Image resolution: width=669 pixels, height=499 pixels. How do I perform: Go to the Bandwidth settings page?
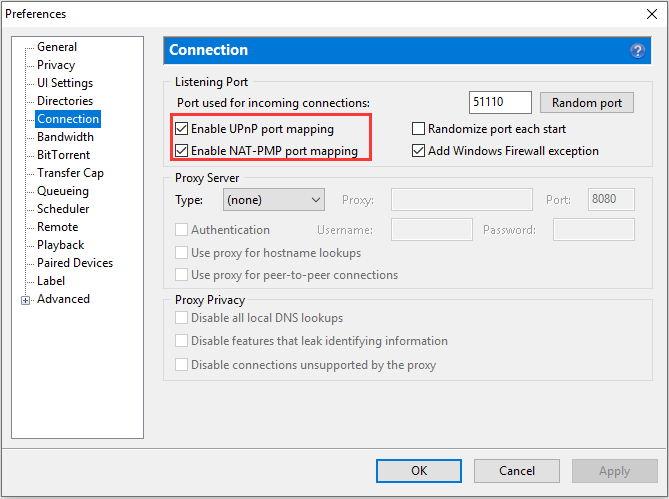point(65,137)
